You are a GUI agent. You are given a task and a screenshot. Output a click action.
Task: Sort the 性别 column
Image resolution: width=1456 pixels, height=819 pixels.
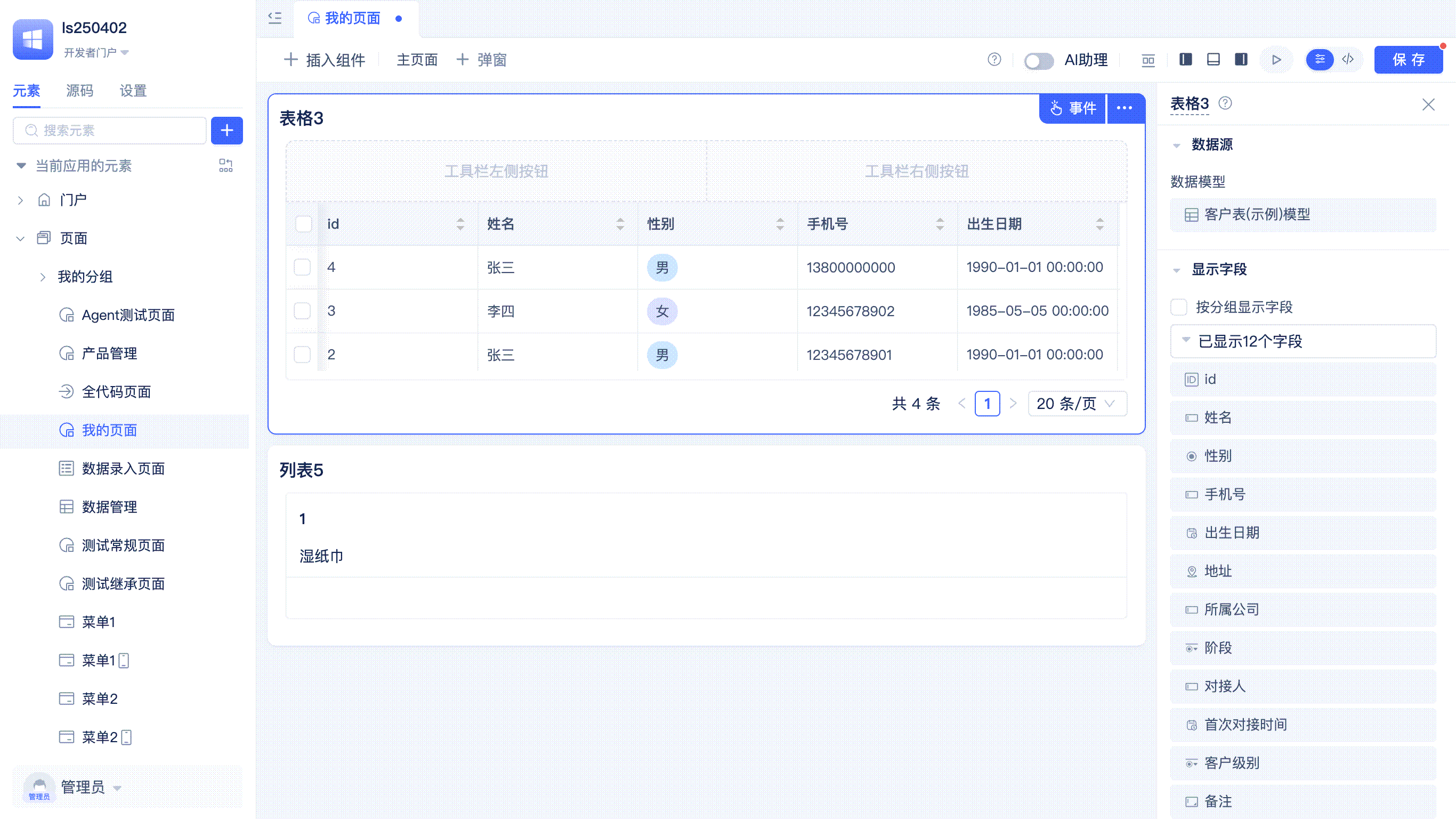pos(780,224)
